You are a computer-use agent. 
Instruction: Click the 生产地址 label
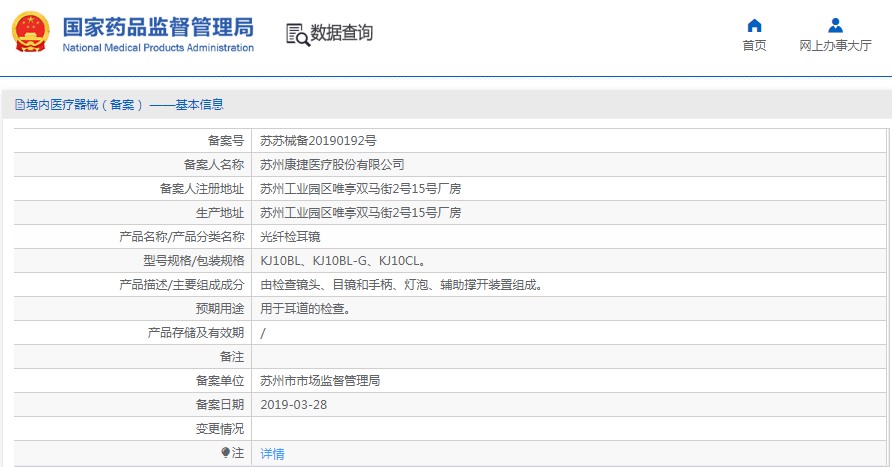[220, 212]
